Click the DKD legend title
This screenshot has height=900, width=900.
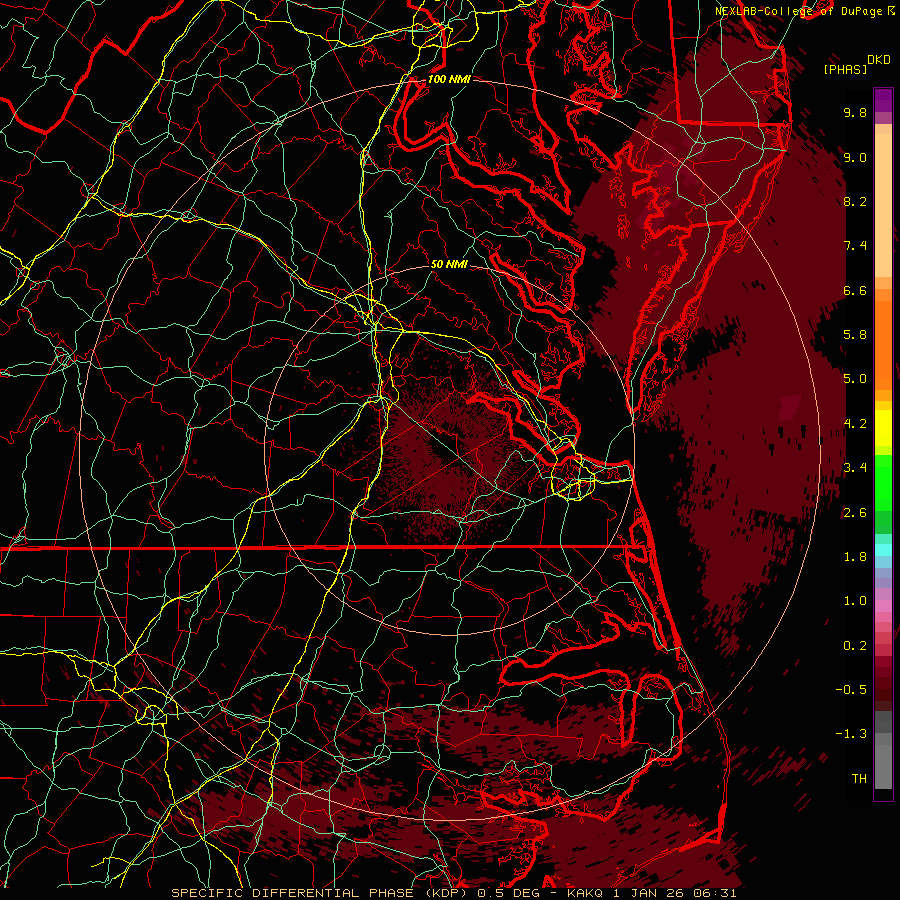878,60
